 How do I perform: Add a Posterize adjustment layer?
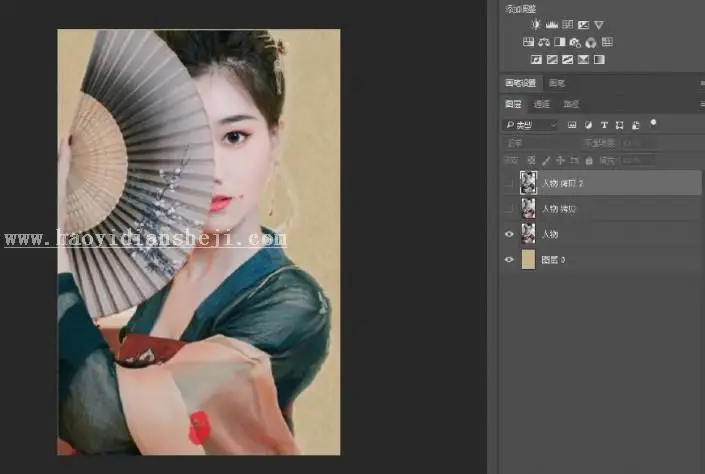click(x=552, y=59)
